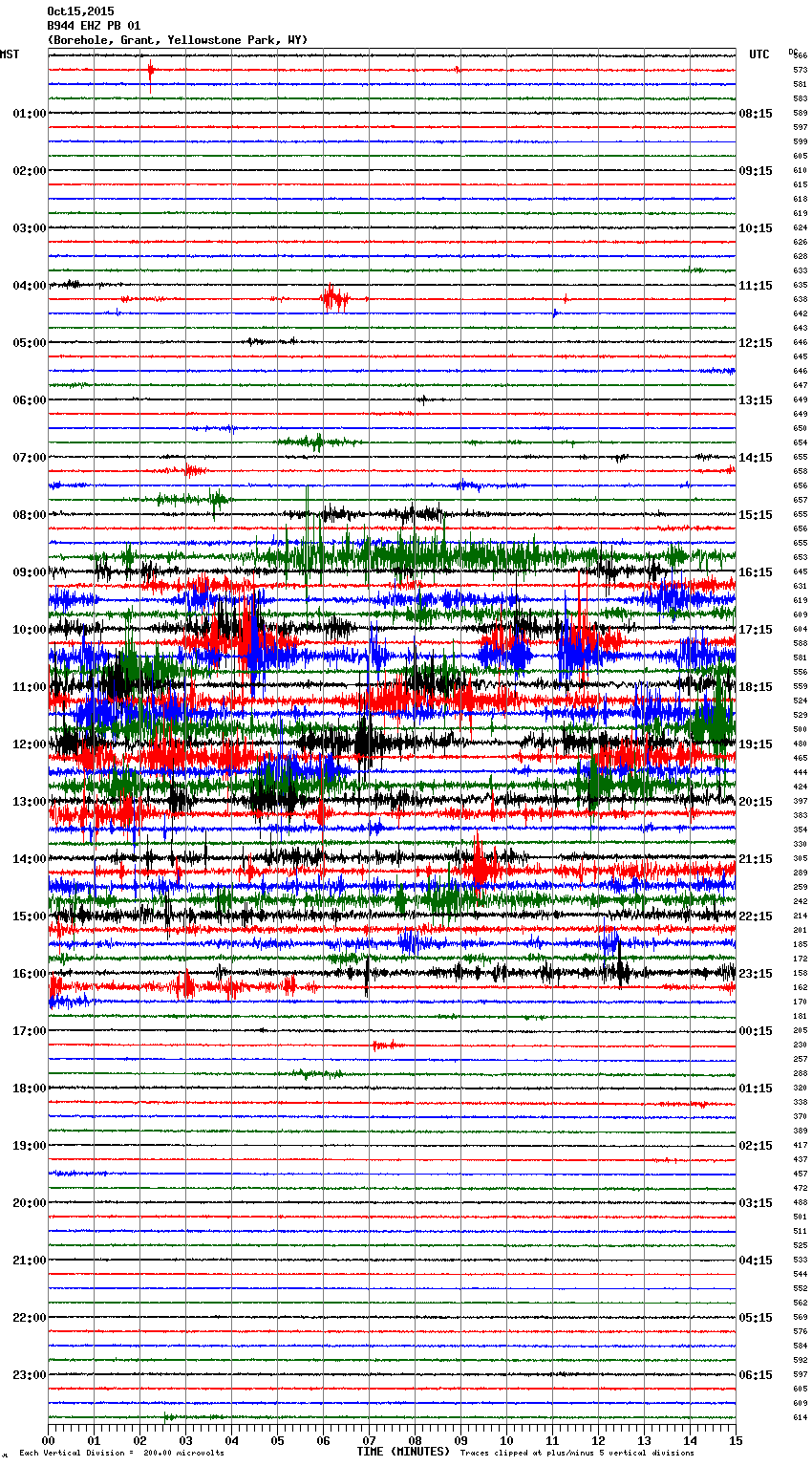The image size is (812, 1466).
Task: Click the UTC time label '23:15'
Action: pos(756,974)
